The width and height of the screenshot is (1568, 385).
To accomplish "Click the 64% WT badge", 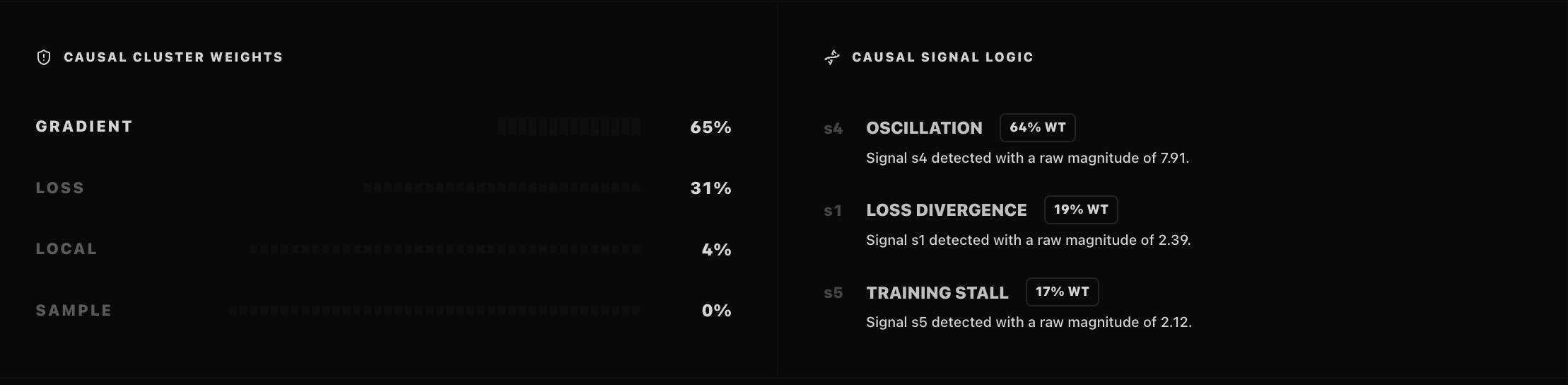I will click(1037, 127).
